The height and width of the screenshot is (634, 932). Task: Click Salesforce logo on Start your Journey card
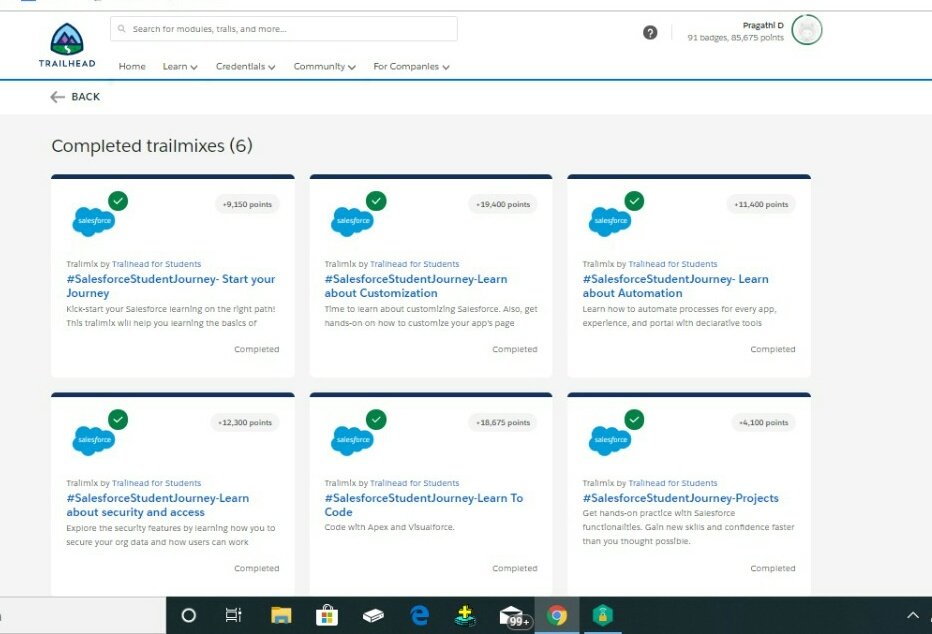tap(93, 220)
